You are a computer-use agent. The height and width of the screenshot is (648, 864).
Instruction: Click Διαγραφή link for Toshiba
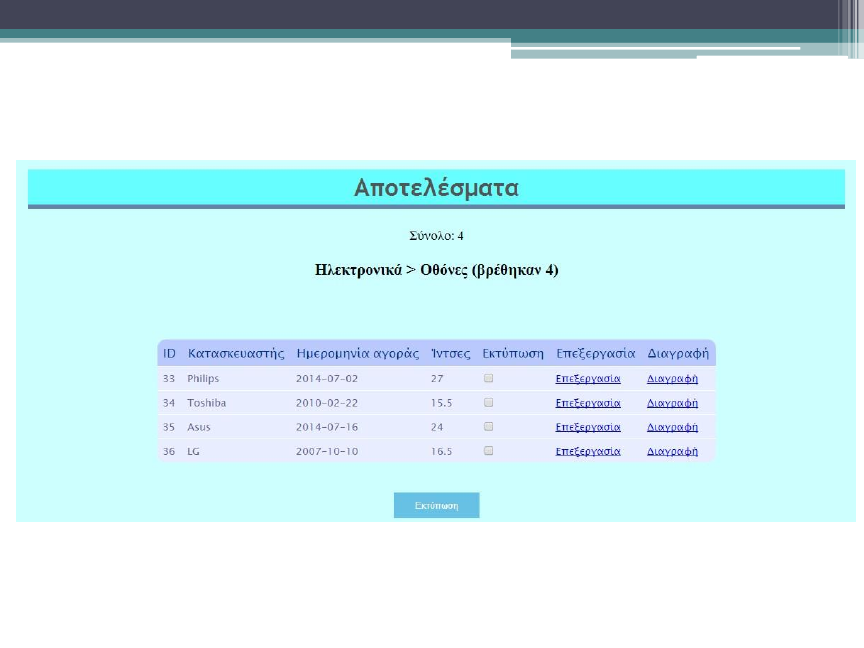tap(672, 403)
